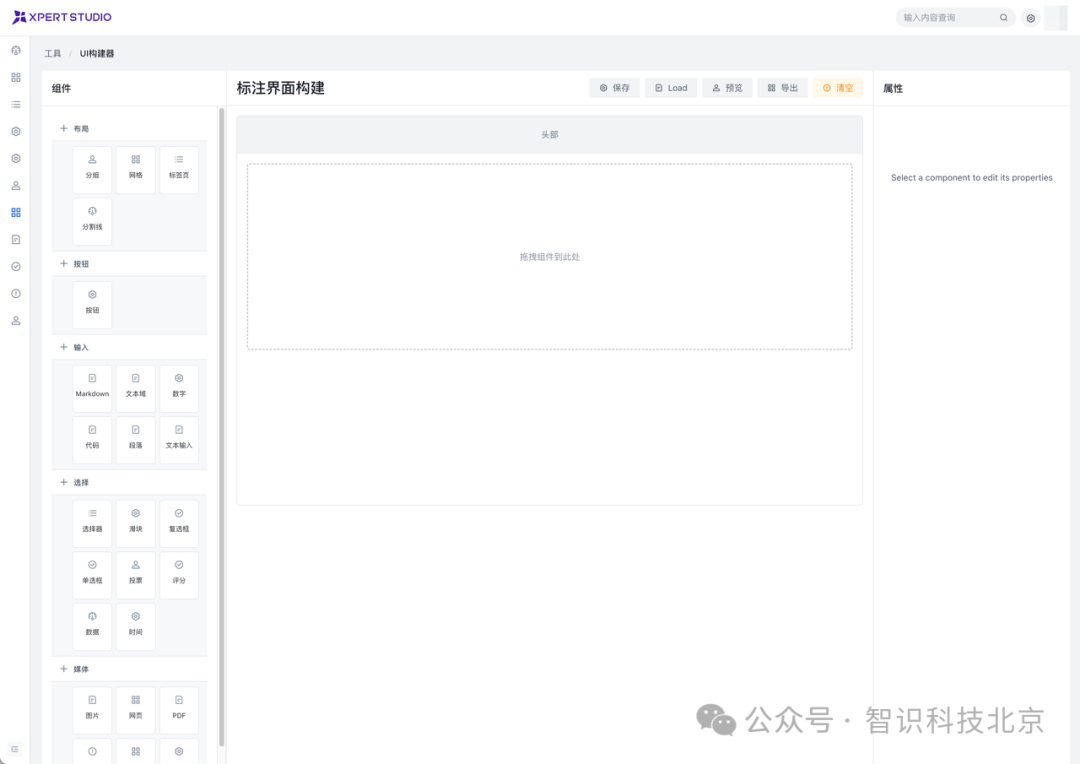Pick the 文本域 textarea component

136,388
